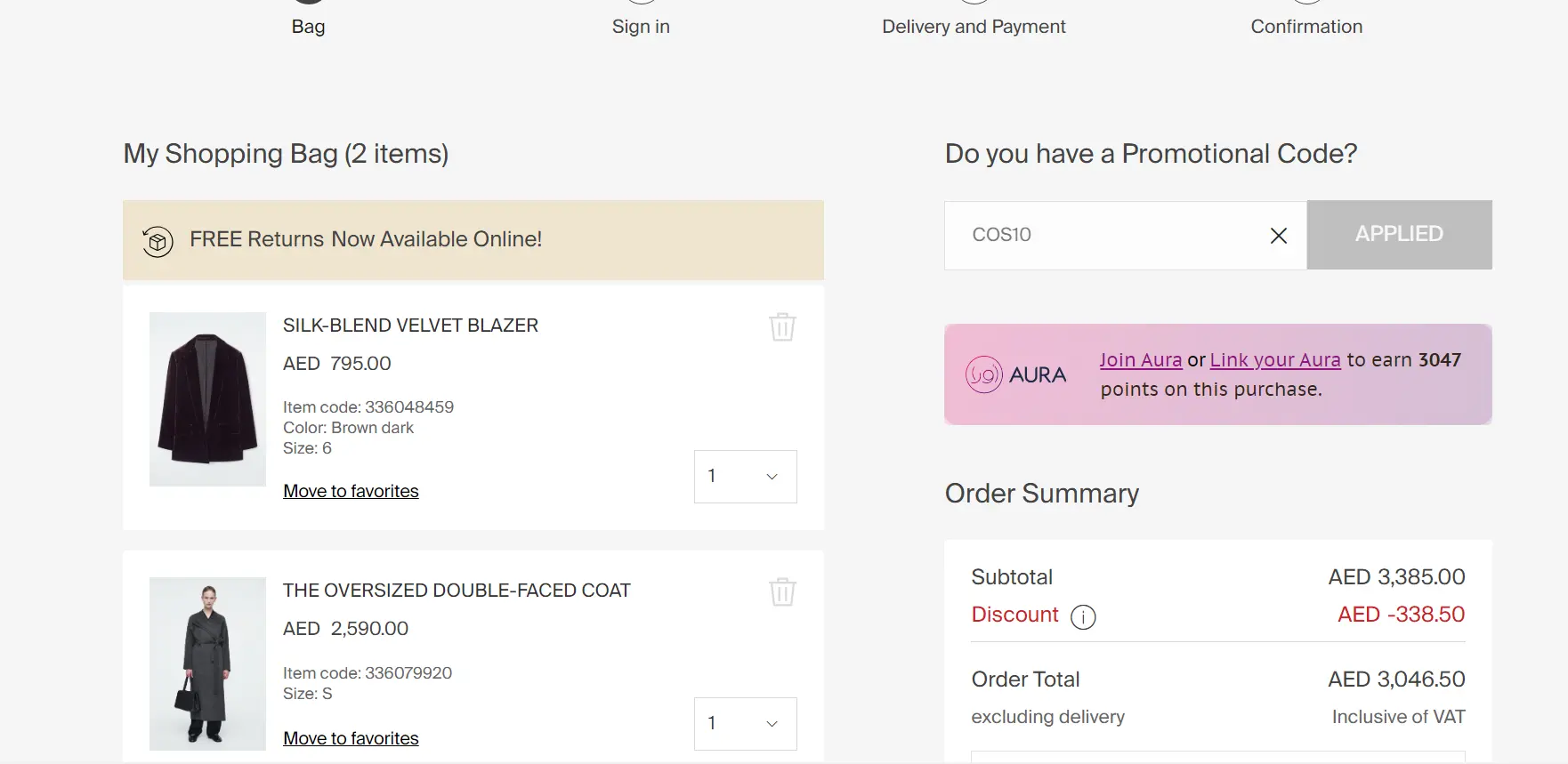1568x764 pixels.
Task: Click the free returns package icon
Action: [157, 240]
